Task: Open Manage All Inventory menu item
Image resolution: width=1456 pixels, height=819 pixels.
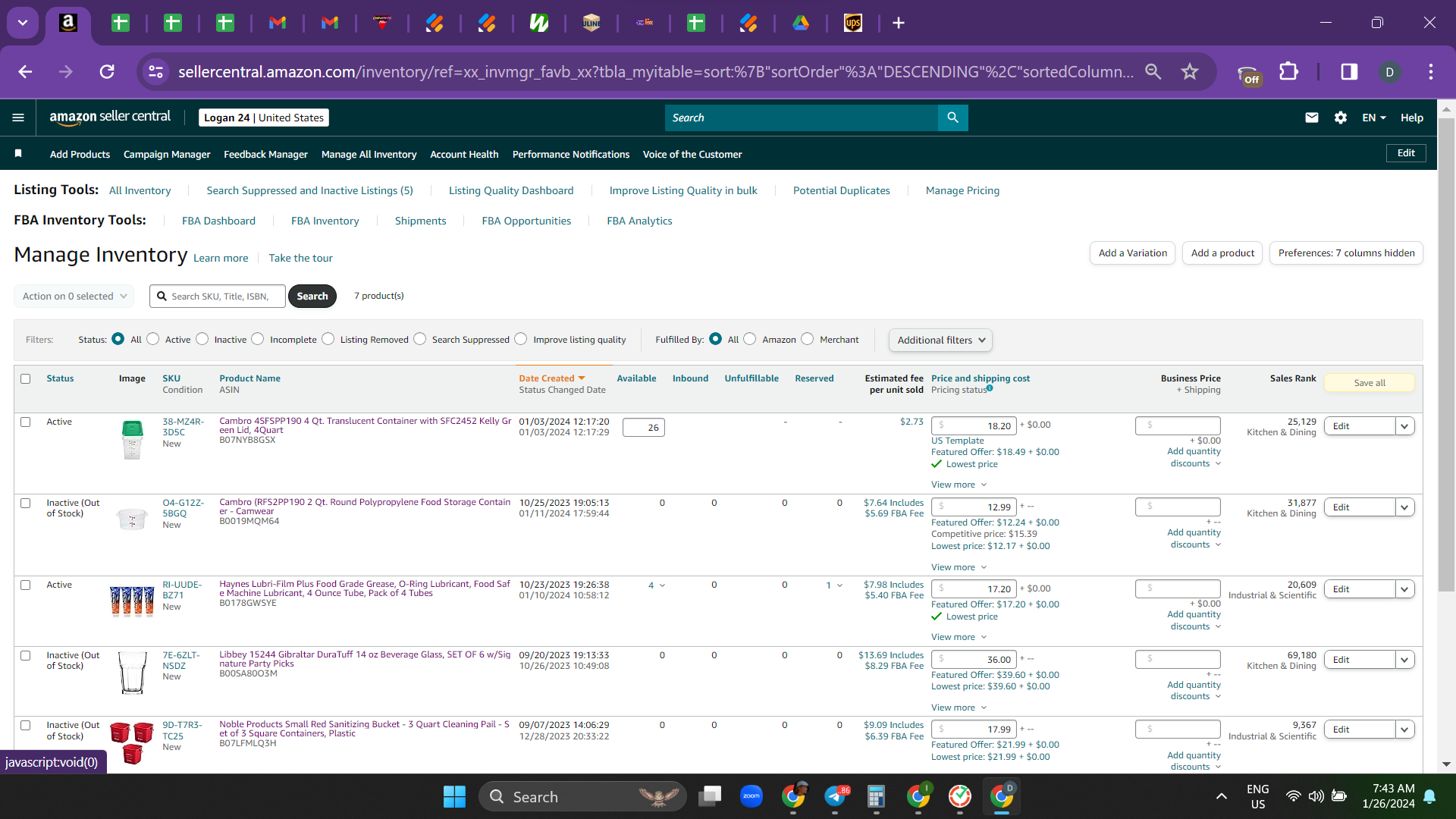Action: point(369,154)
